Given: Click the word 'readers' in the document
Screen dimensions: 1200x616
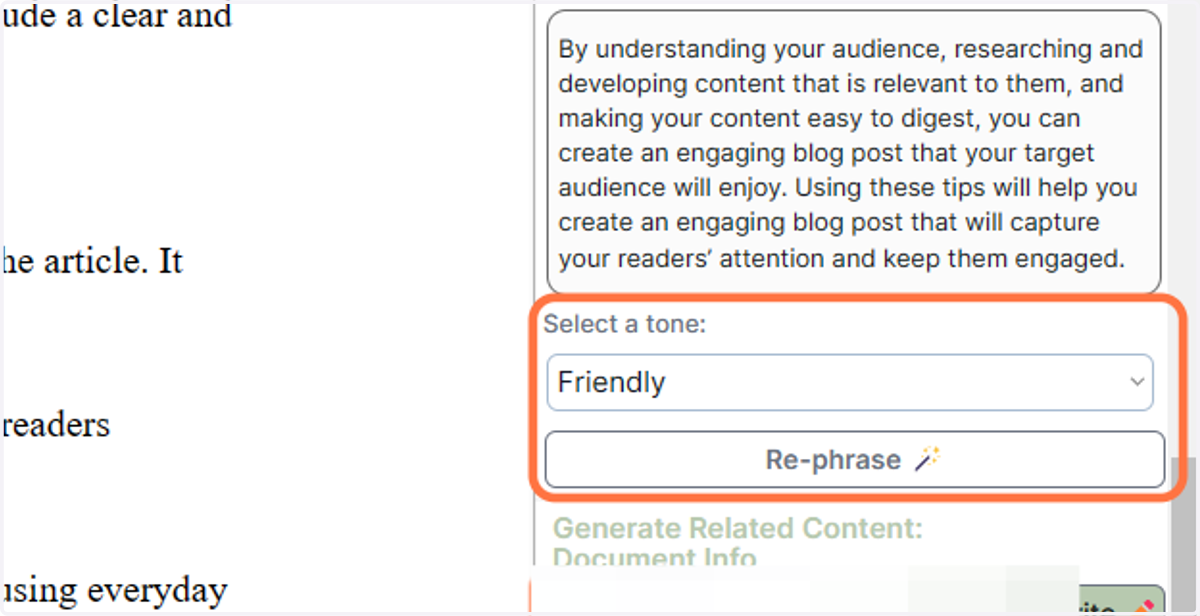Looking at the screenshot, I should [56, 425].
